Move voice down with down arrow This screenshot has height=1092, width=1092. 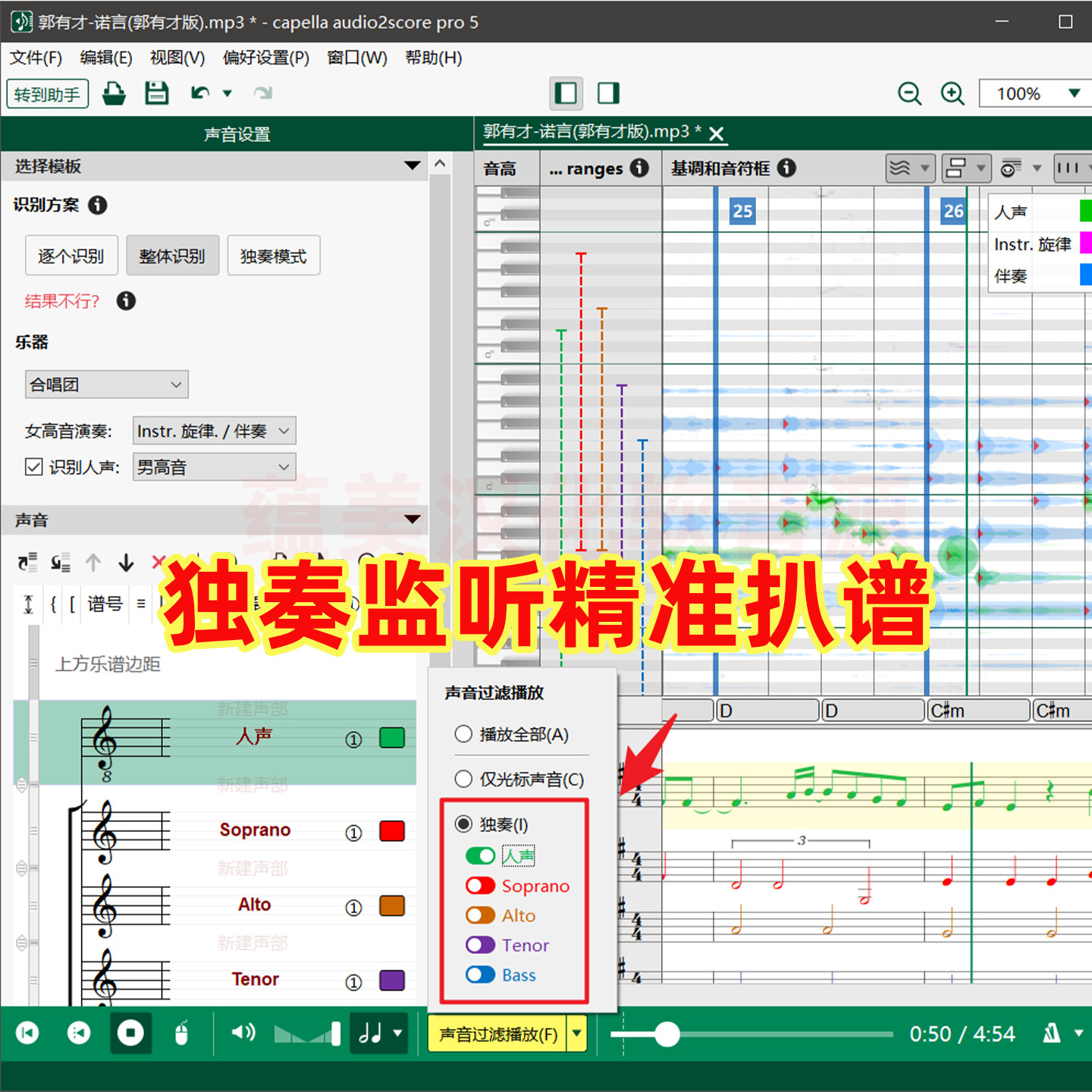126,563
